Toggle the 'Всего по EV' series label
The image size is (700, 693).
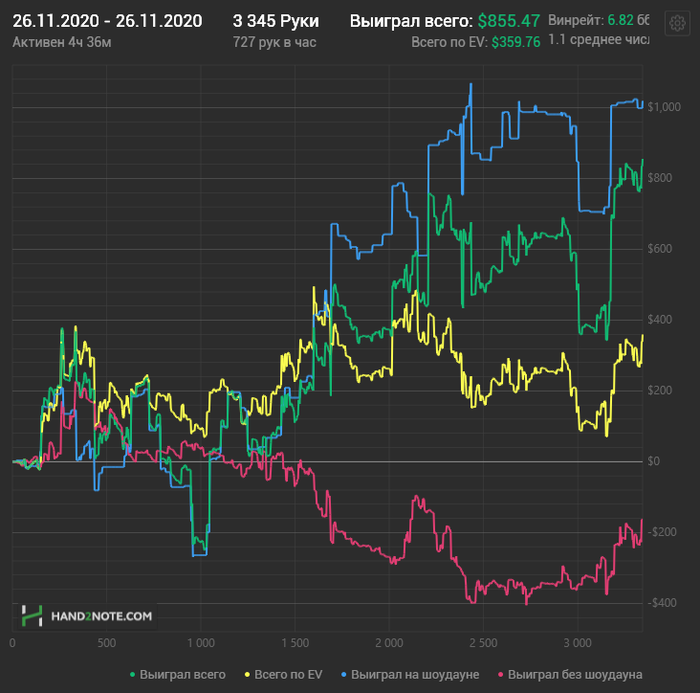pyautogui.click(x=288, y=674)
